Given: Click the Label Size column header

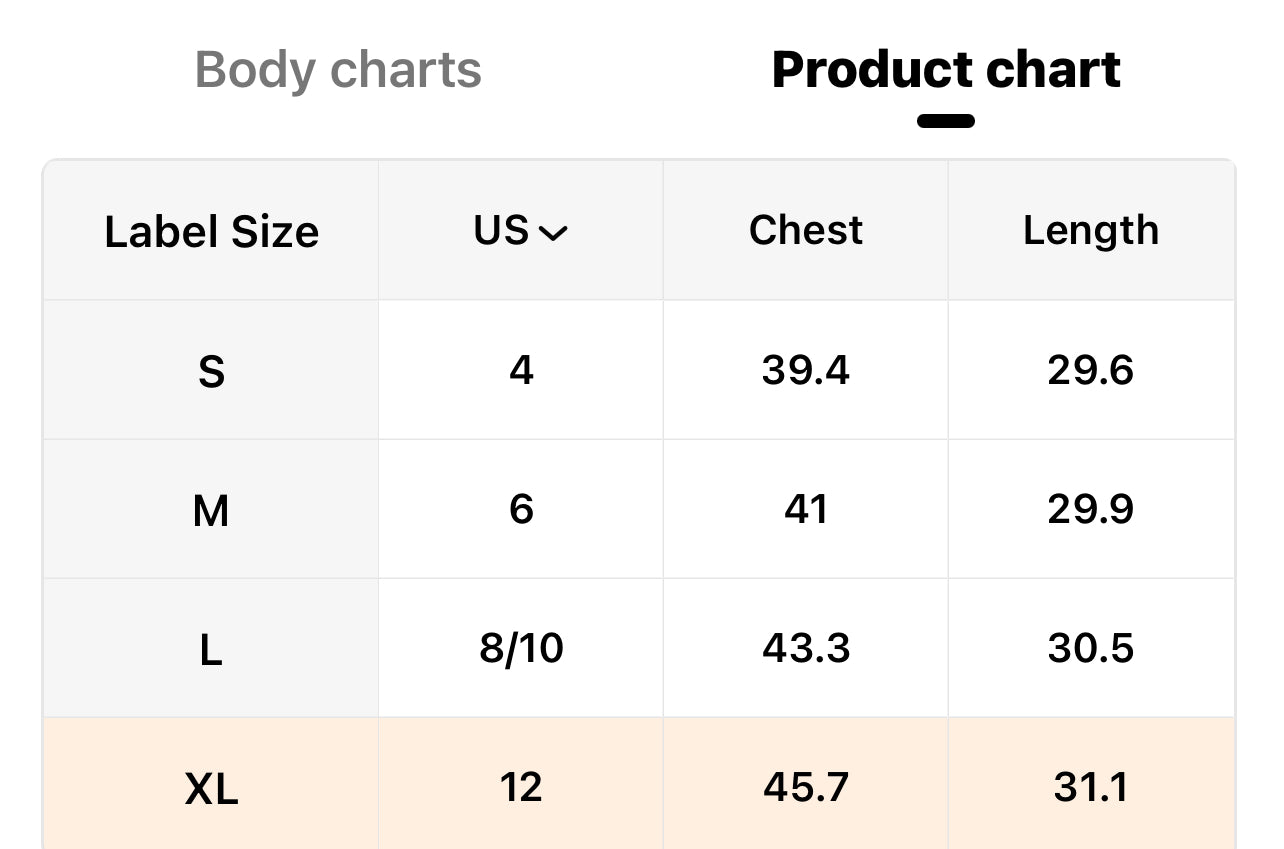Looking at the screenshot, I should point(211,232).
